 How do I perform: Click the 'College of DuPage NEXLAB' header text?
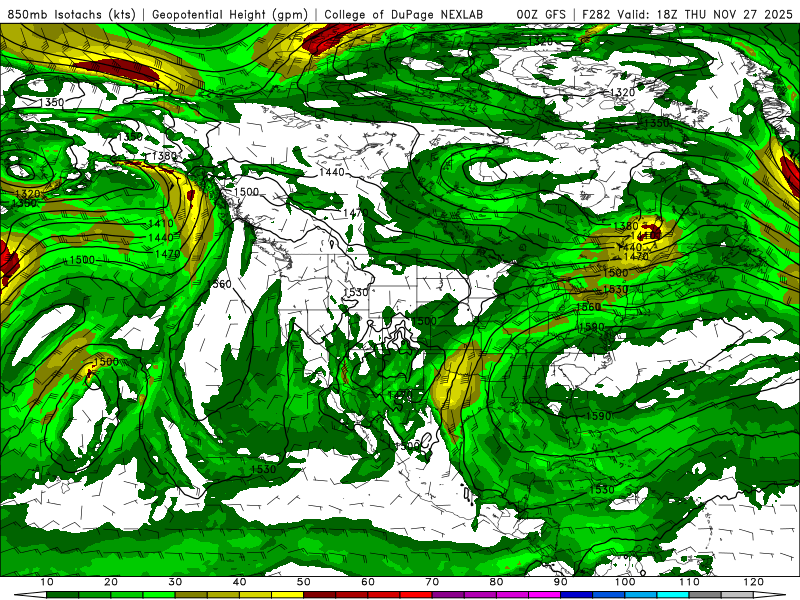[x=404, y=14]
